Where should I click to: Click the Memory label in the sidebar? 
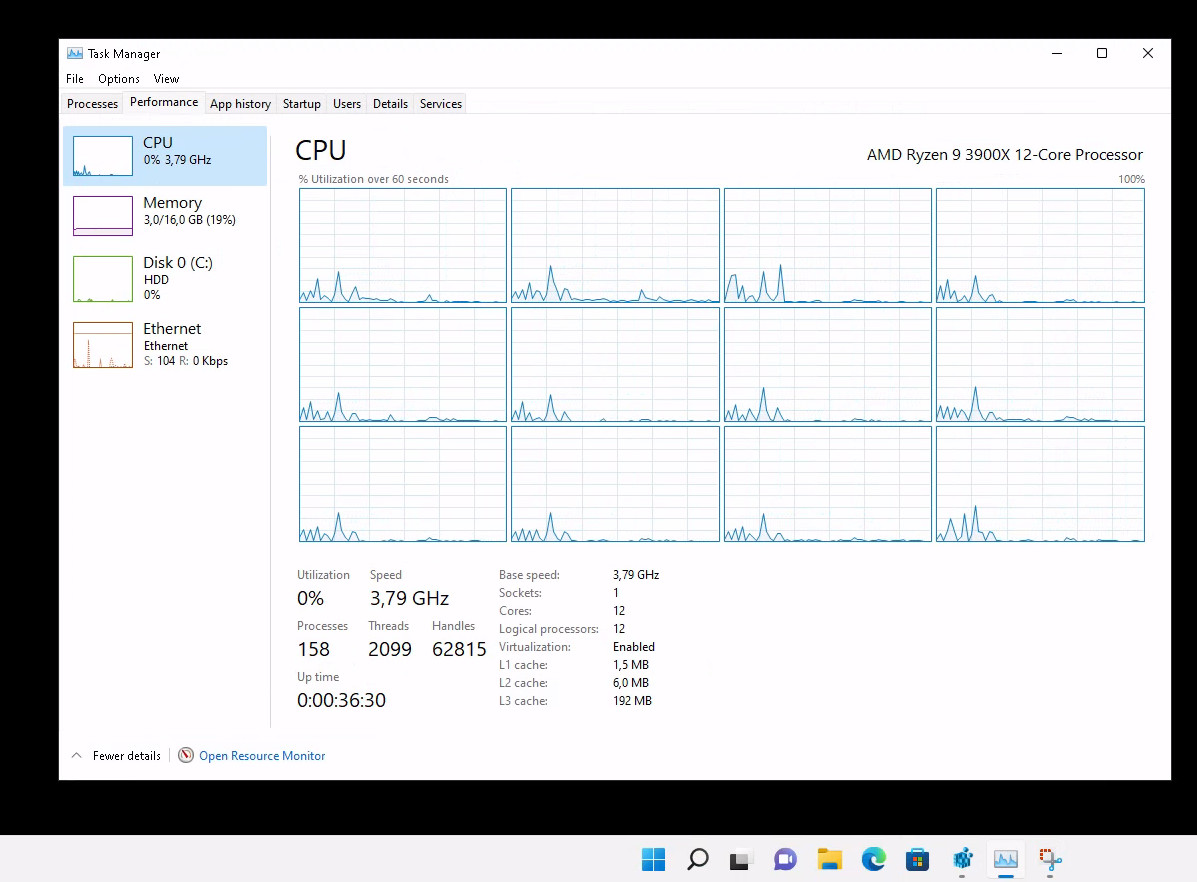tap(173, 202)
